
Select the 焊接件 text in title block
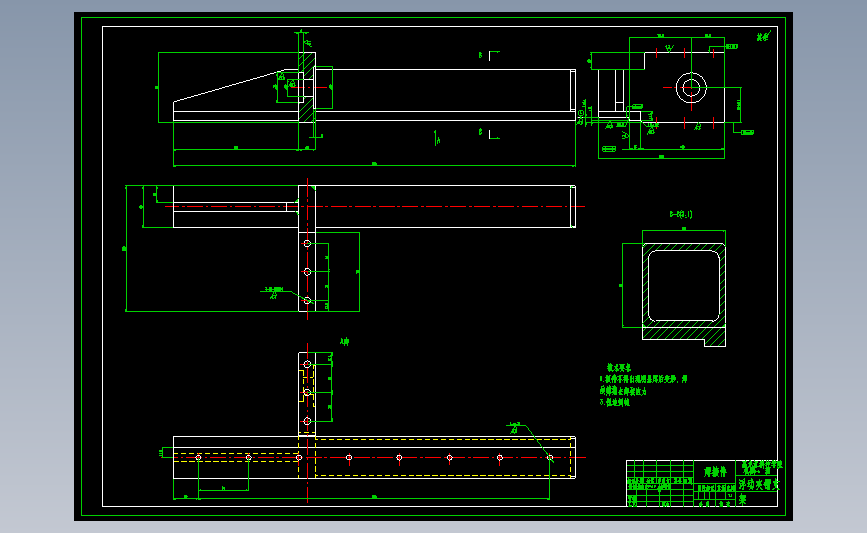click(x=715, y=472)
